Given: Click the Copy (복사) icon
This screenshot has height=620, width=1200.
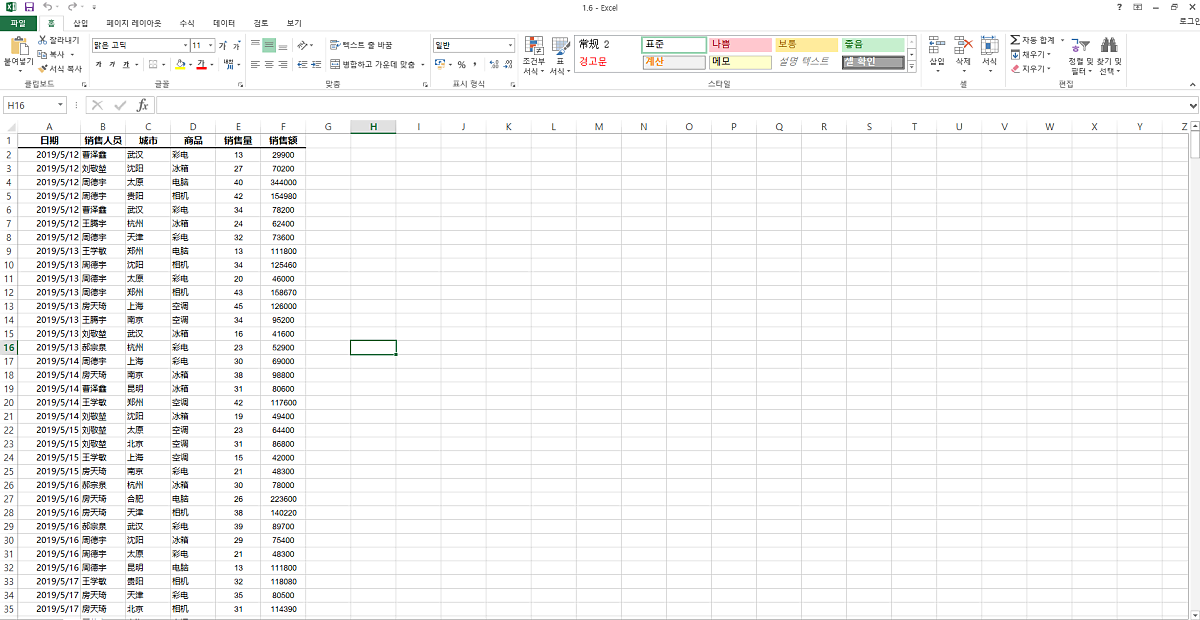Looking at the screenshot, I should pos(43,54).
